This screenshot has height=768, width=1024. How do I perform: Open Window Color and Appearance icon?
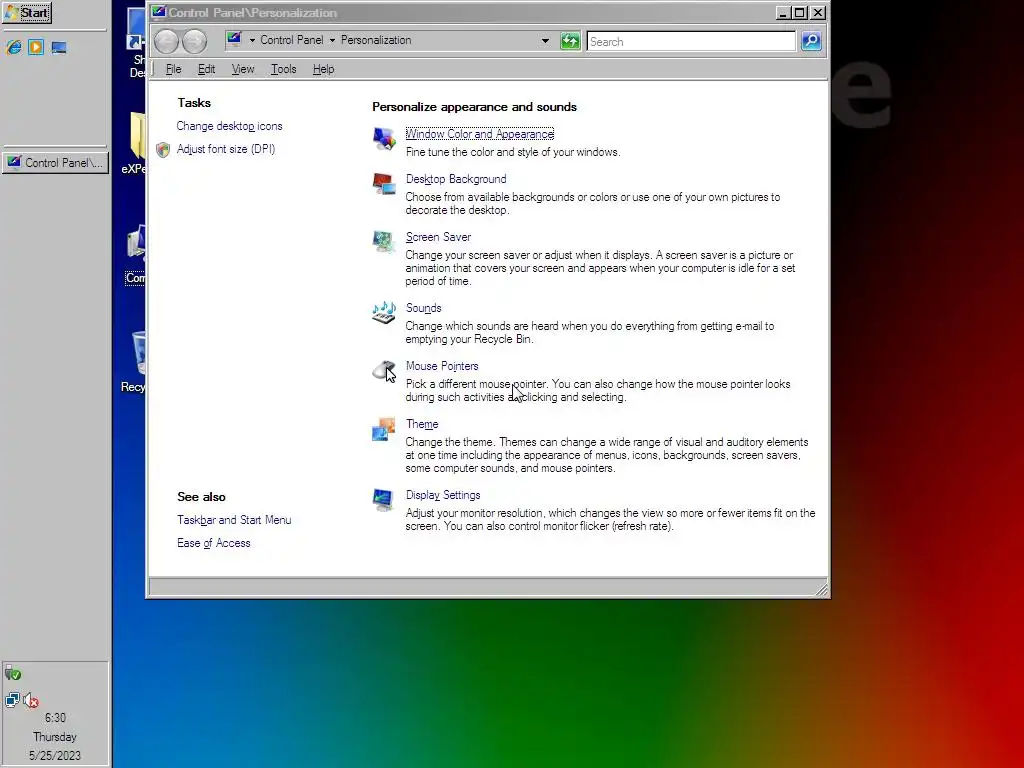click(x=384, y=138)
